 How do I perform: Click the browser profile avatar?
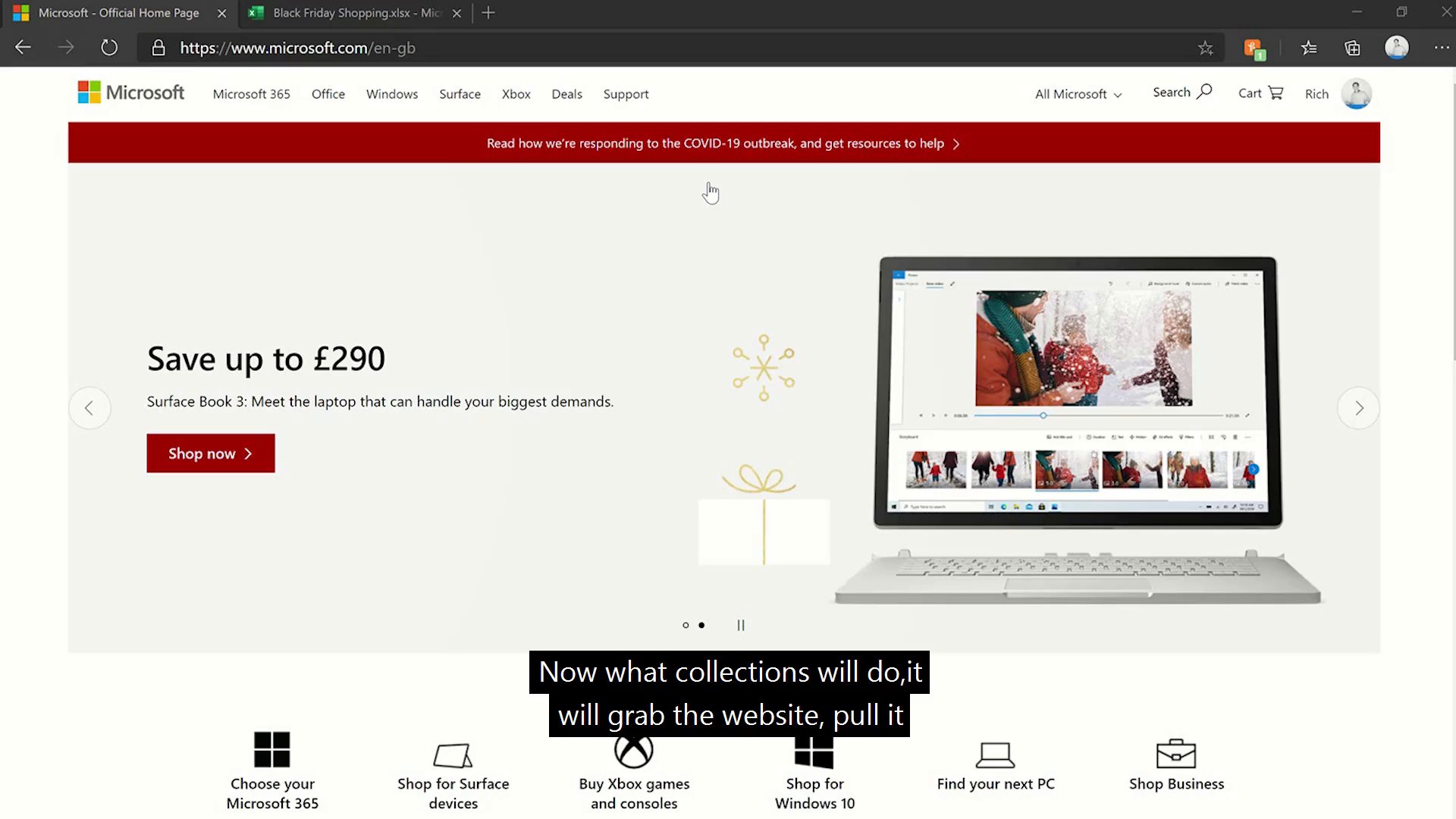click(1396, 48)
